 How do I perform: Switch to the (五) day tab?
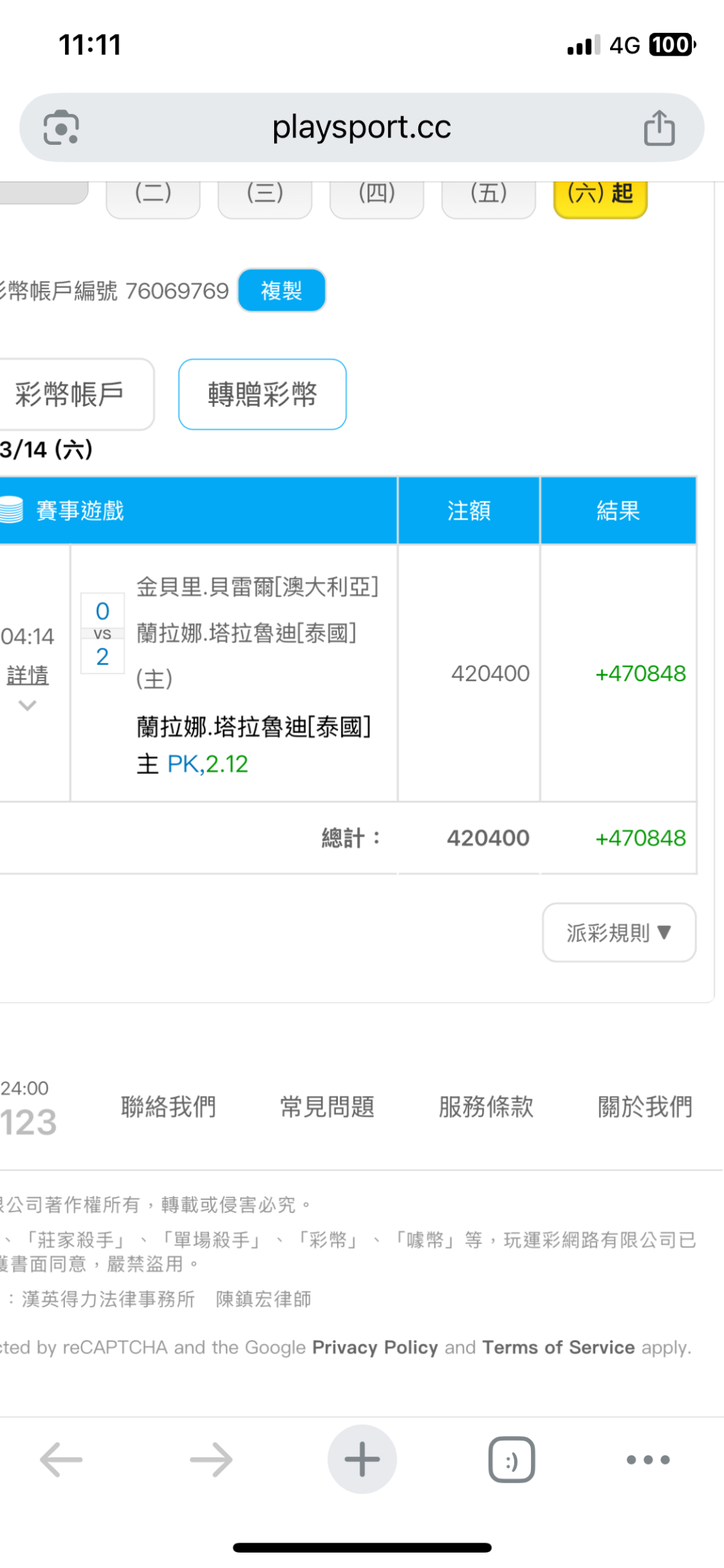(489, 194)
